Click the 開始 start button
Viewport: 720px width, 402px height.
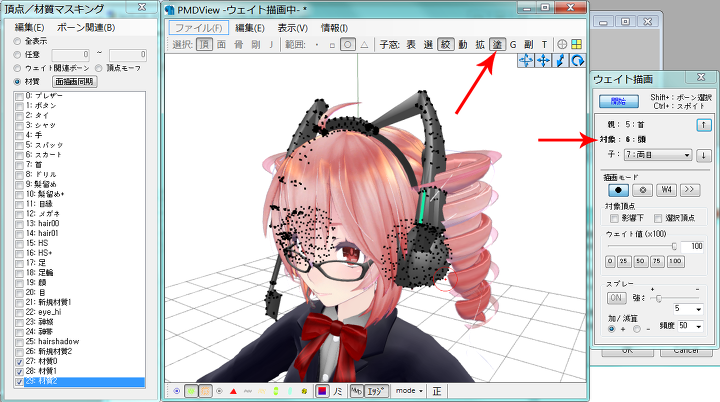click(x=619, y=102)
